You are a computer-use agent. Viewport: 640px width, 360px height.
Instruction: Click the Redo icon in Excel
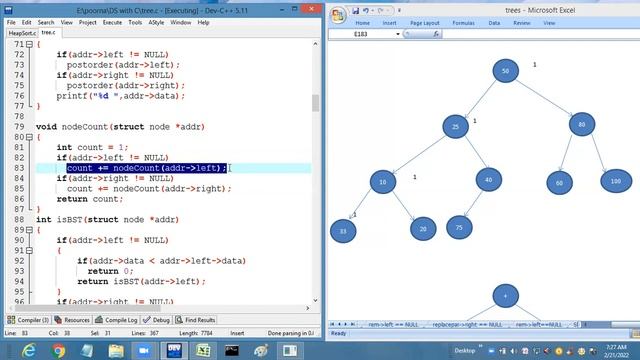pyautogui.click(x=380, y=11)
